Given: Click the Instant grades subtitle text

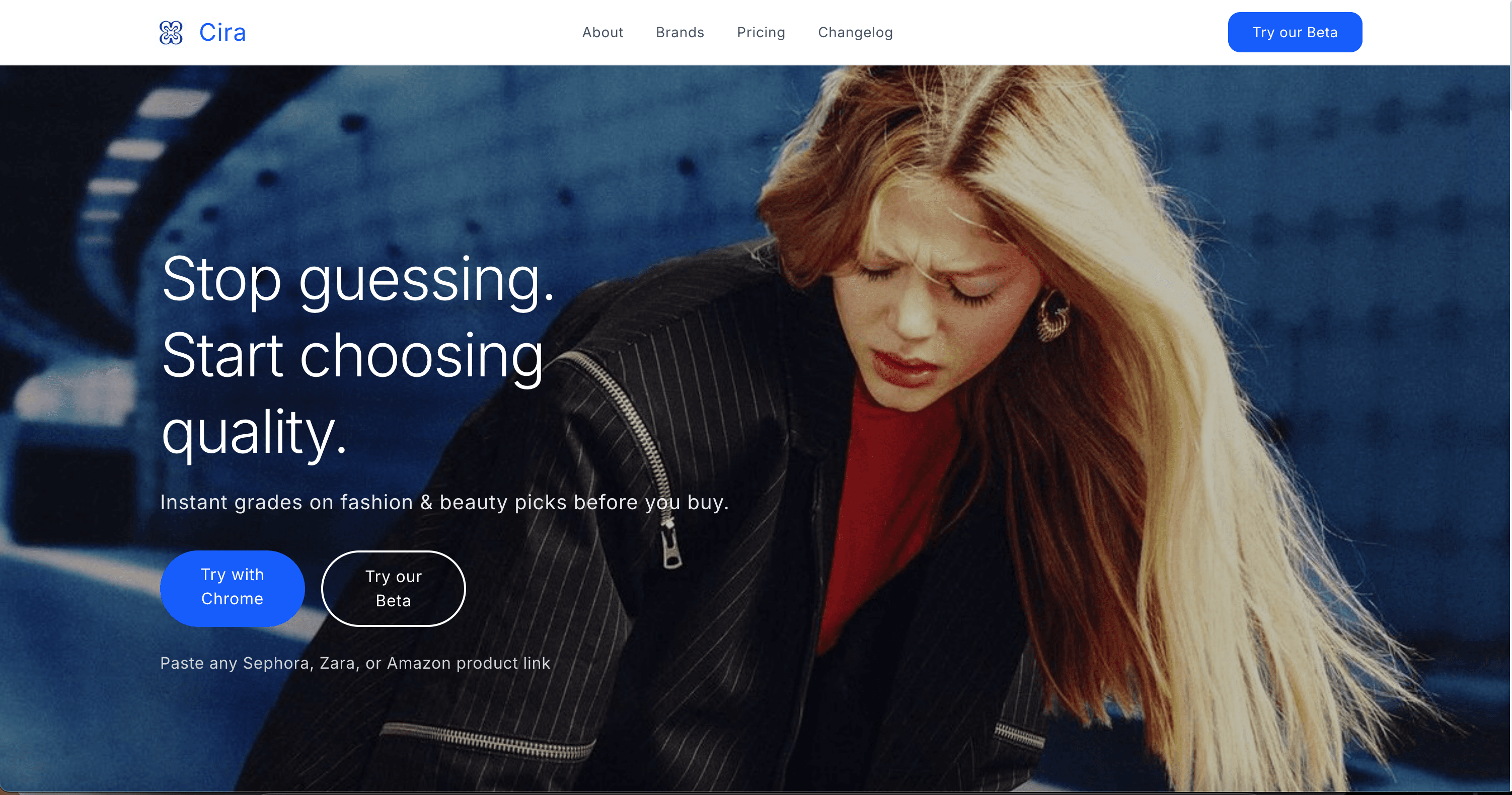Looking at the screenshot, I should (444, 502).
